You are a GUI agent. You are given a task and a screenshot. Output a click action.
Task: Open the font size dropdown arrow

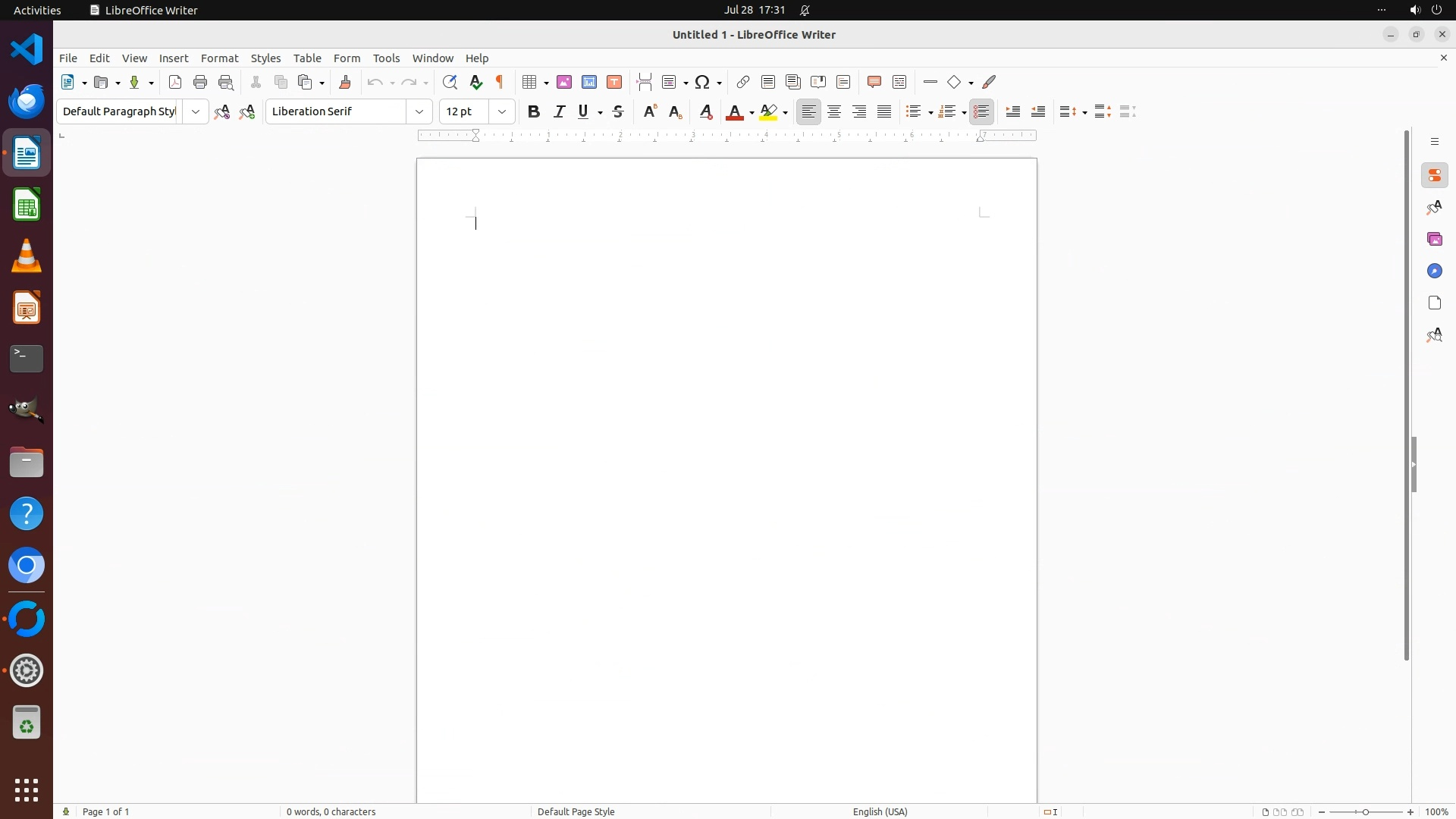pyautogui.click(x=502, y=111)
